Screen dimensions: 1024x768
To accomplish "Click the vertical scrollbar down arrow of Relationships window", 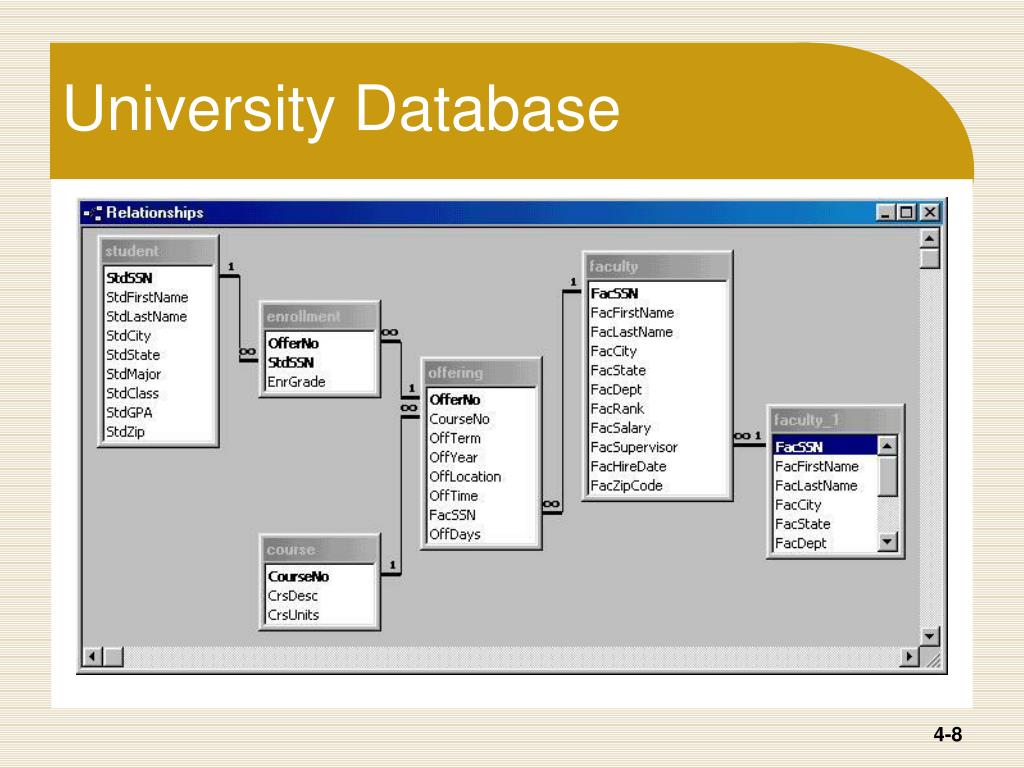I will [929, 635].
